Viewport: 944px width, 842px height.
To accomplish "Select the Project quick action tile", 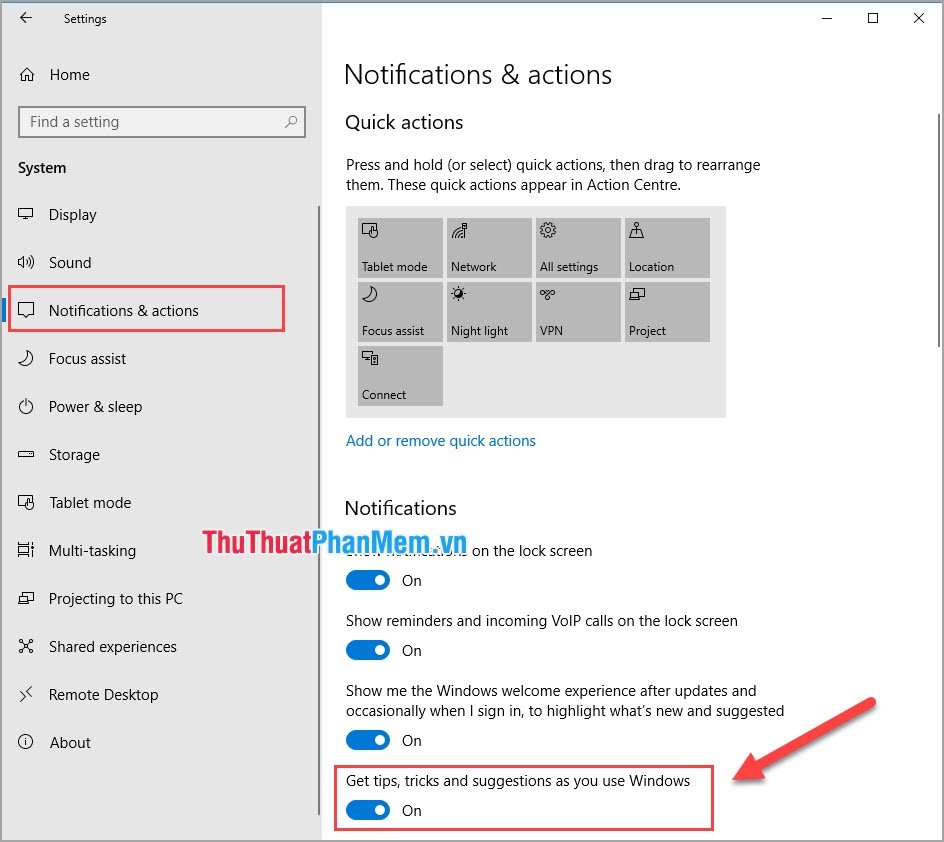I will pyautogui.click(x=666, y=312).
